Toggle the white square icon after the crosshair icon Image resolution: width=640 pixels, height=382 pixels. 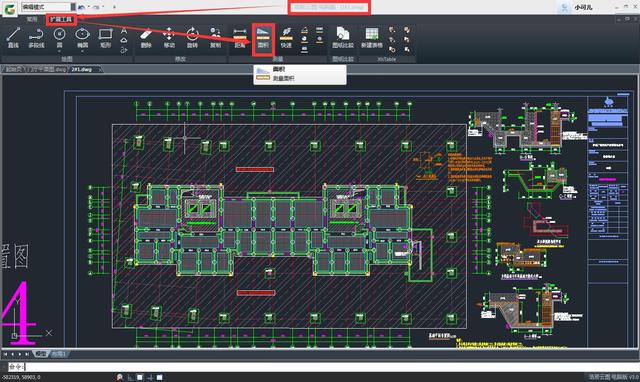point(160,377)
